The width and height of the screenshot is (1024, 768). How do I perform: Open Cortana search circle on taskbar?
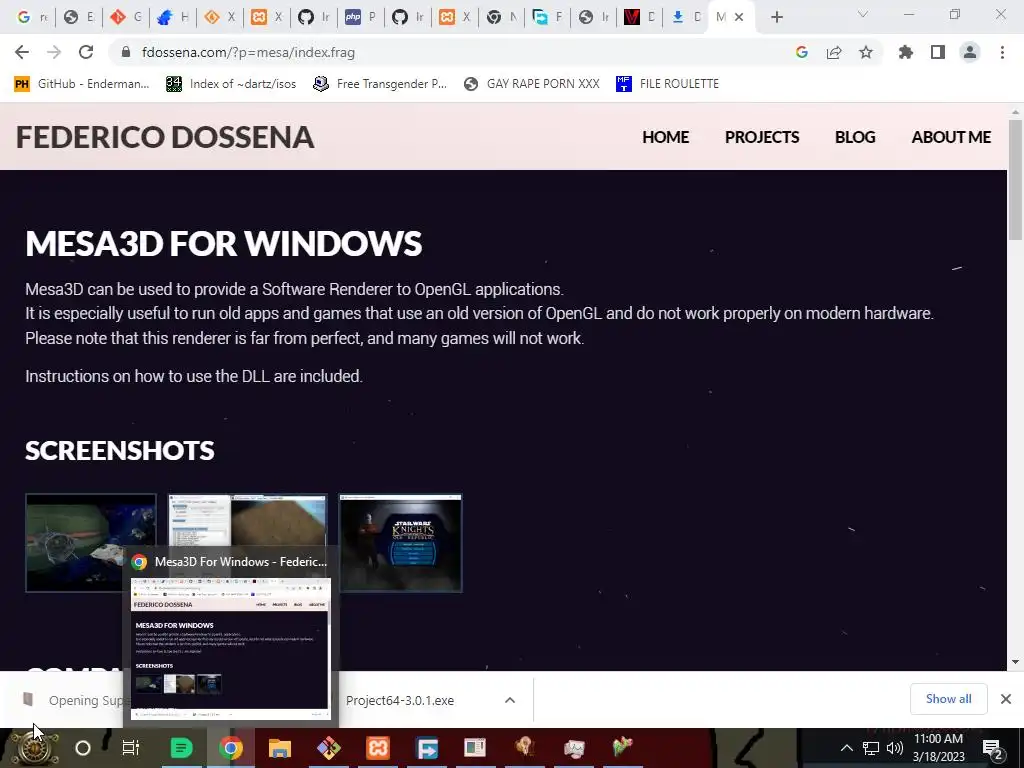point(83,748)
